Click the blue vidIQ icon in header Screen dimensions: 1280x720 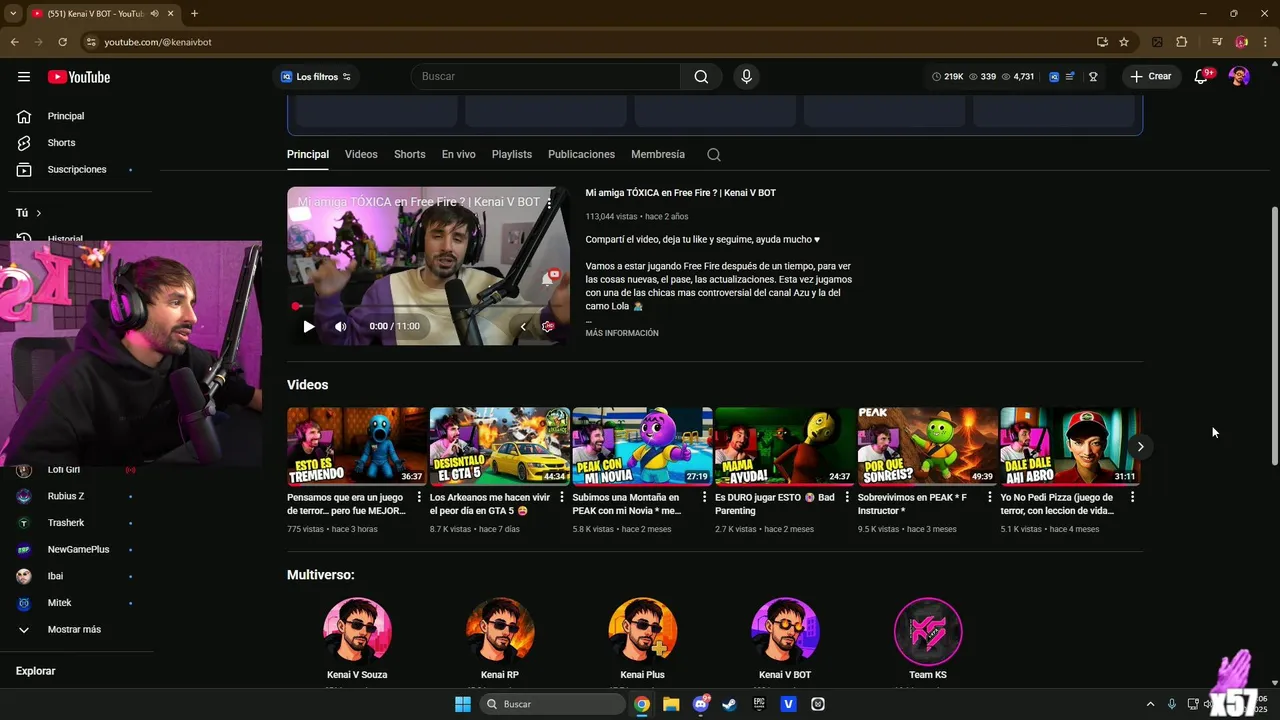pos(1054,77)
